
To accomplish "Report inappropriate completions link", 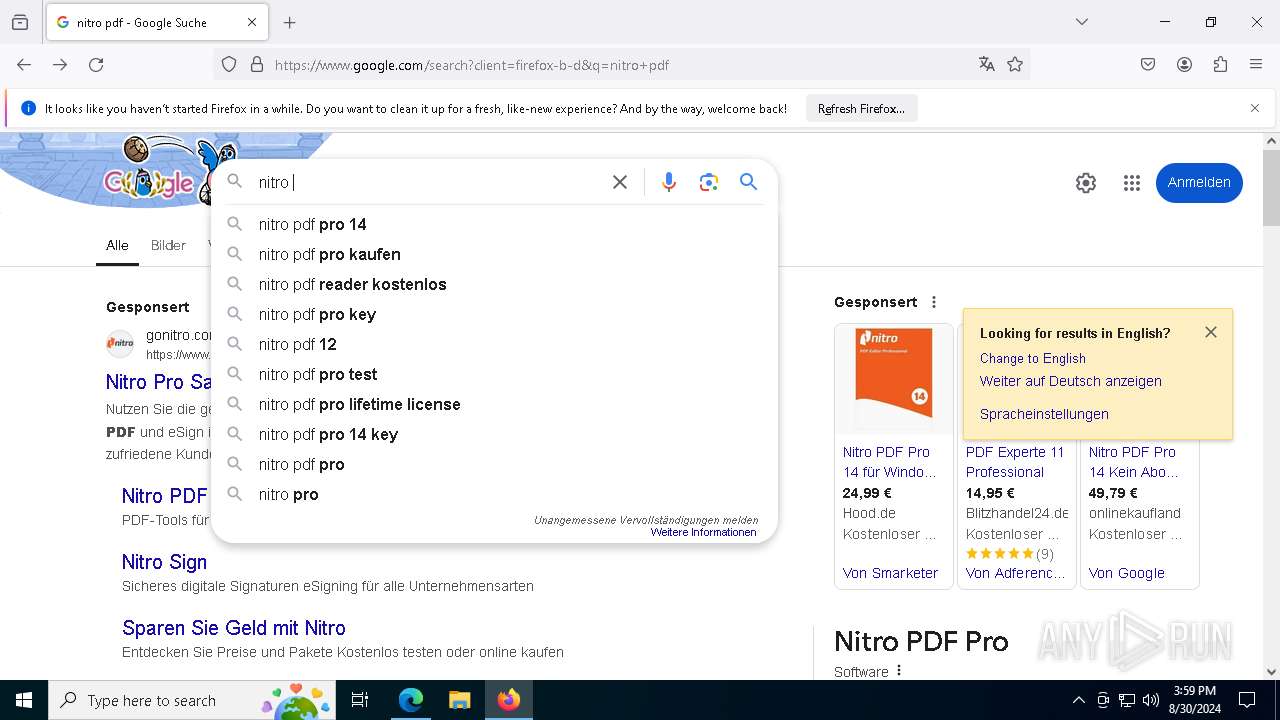I will [x=646, y=520].
